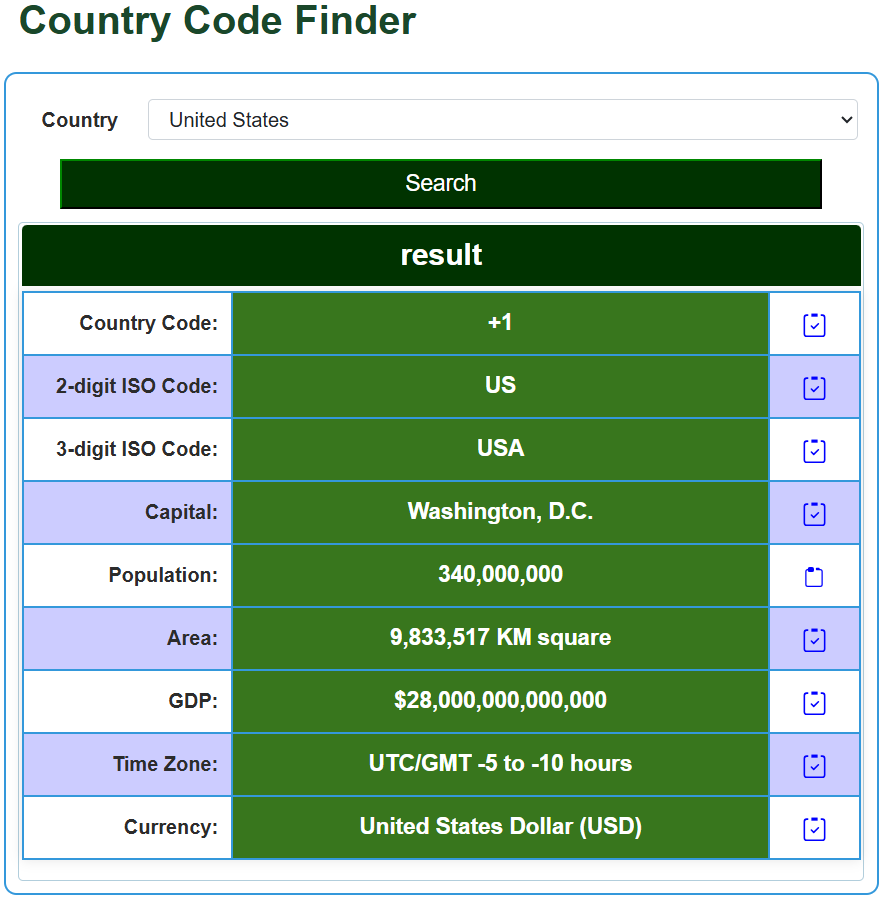Click the 340,000,000 population value
This screenshot has height=900, width=883.
pyautogui.click(x=500, y=575)
